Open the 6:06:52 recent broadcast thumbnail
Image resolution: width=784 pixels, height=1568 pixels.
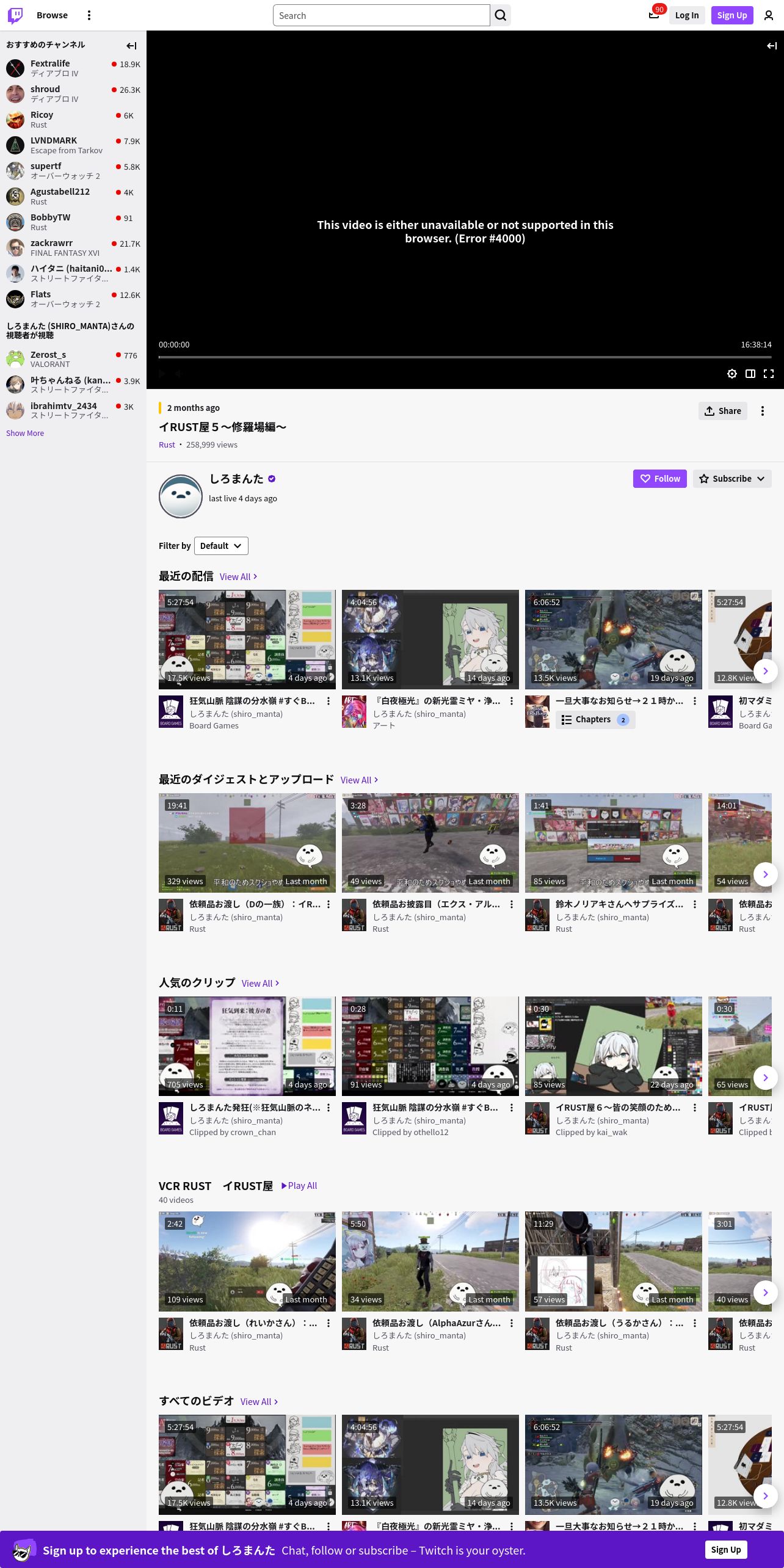(x=614, y=639)
